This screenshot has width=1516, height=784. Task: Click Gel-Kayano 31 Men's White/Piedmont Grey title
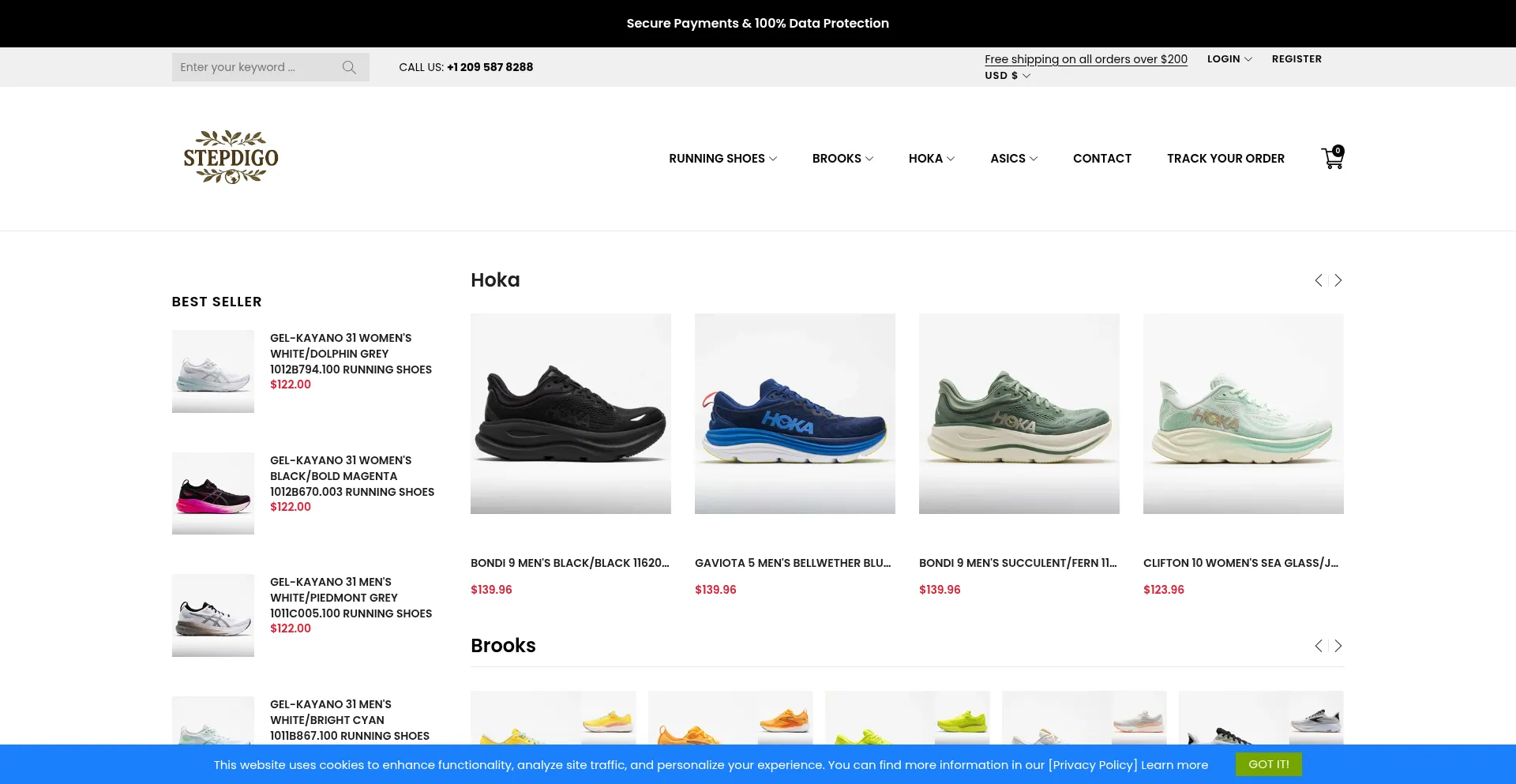point(351,598)
